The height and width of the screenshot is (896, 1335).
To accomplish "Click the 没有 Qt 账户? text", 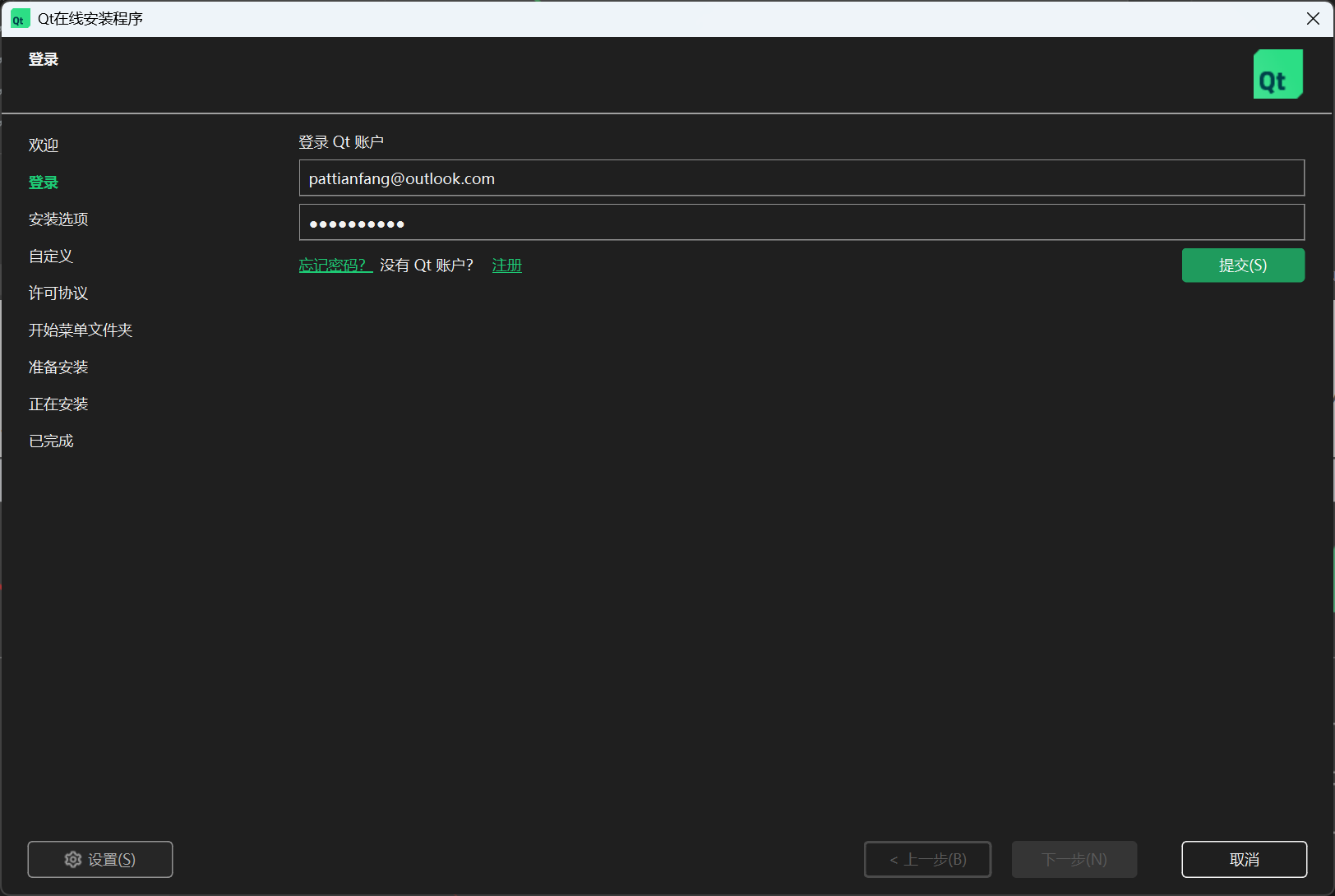I will (427, 266).
